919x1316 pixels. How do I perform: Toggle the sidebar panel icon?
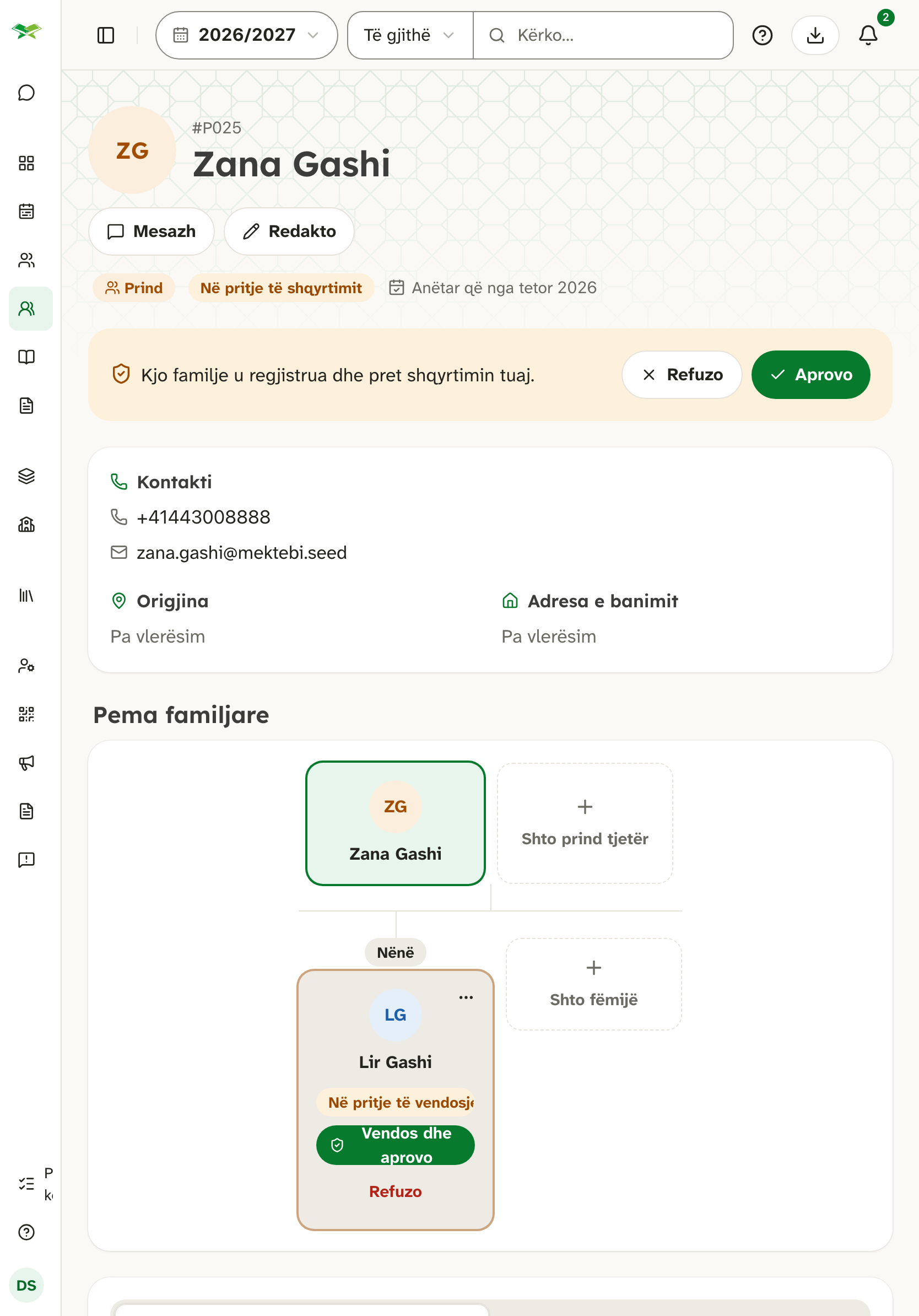(x=106, y=35)
